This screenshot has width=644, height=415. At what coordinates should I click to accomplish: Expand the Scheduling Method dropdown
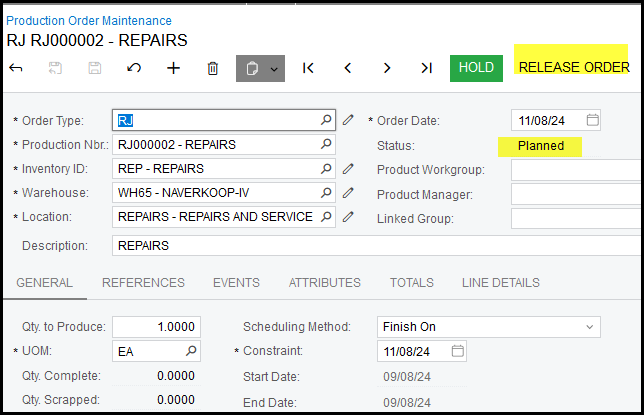pos(590,327)
